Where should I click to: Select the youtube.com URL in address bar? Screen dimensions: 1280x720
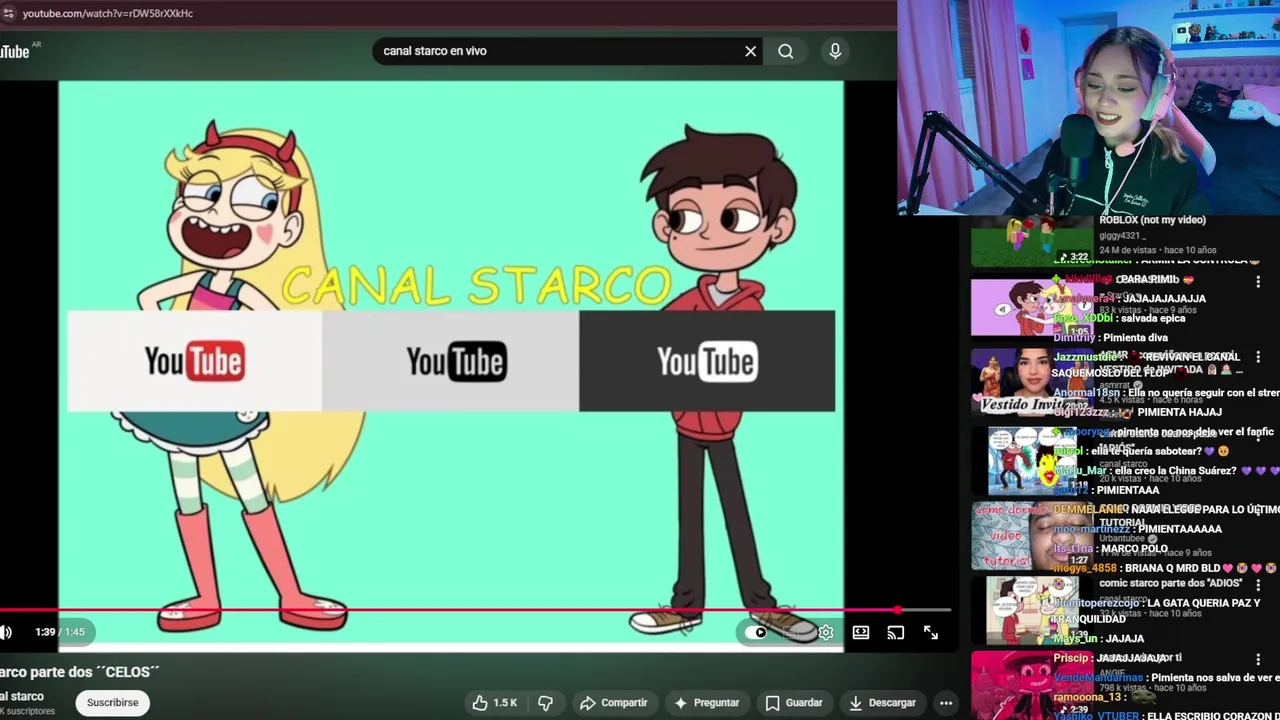(x=108, y=13)
